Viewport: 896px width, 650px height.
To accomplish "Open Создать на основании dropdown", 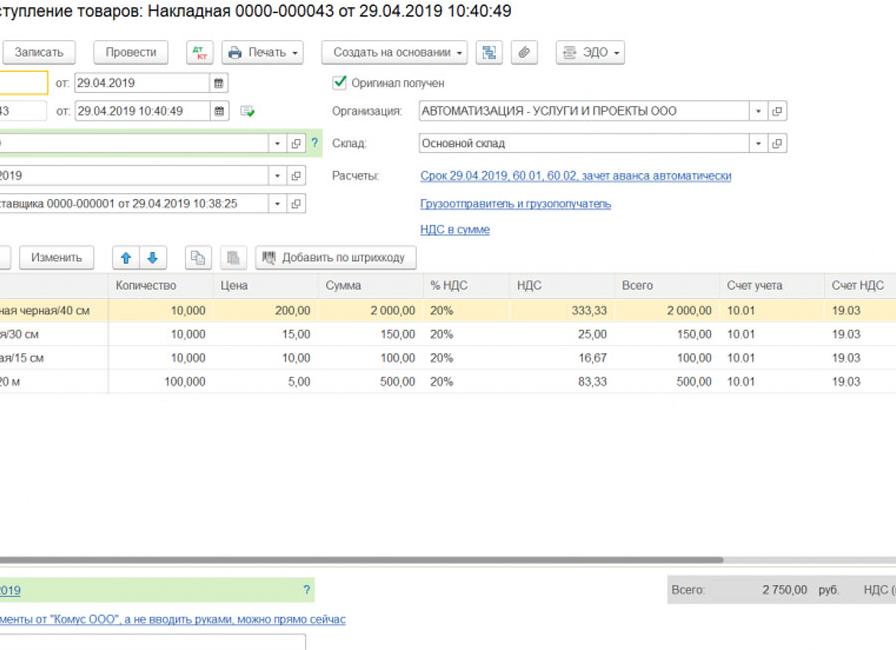I will [x=394, y=53].
